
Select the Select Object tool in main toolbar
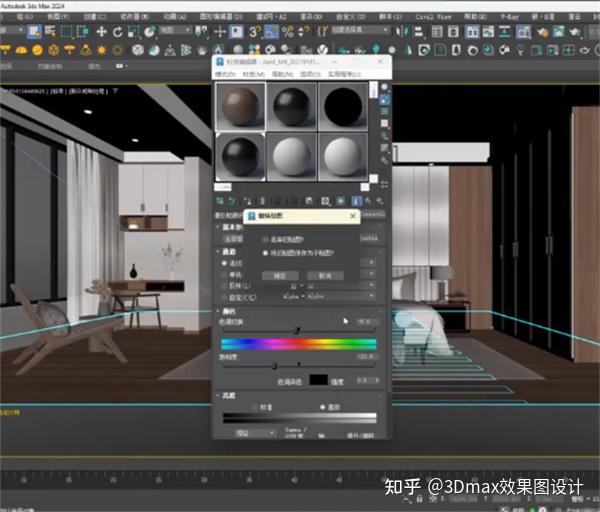pos(34,31)
